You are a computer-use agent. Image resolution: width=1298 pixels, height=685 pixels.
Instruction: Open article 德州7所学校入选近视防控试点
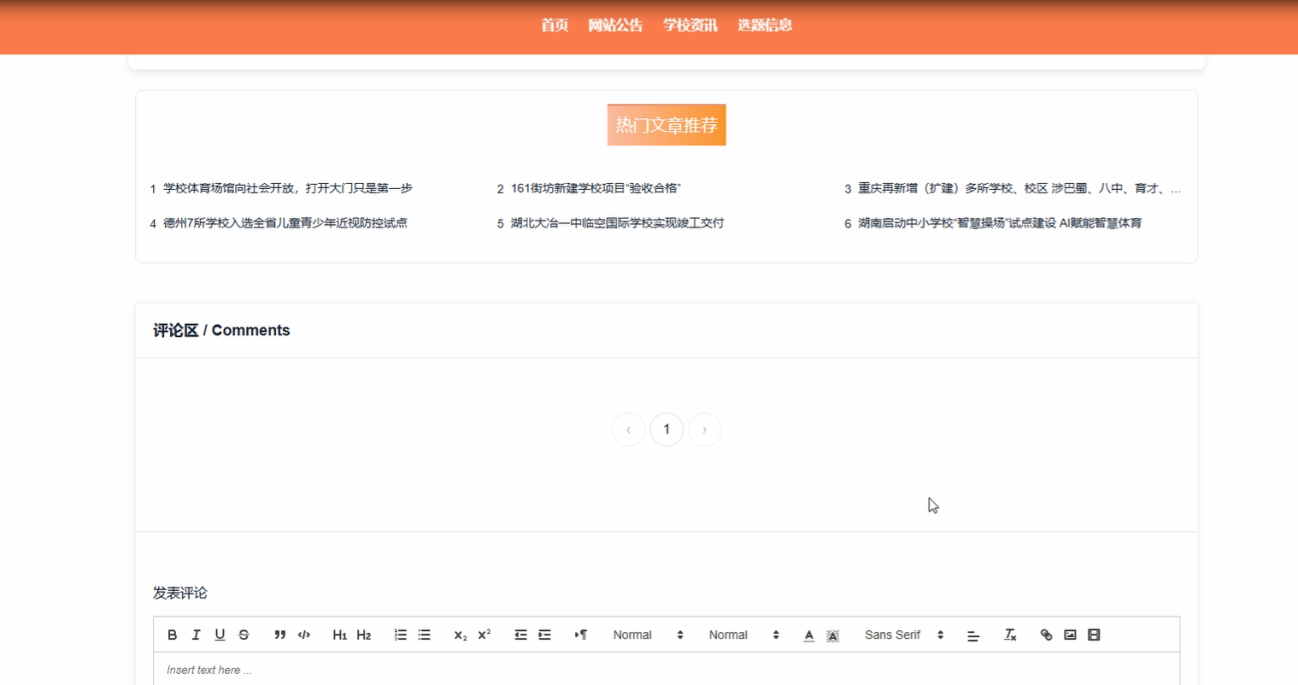click(x=285, y=223)
